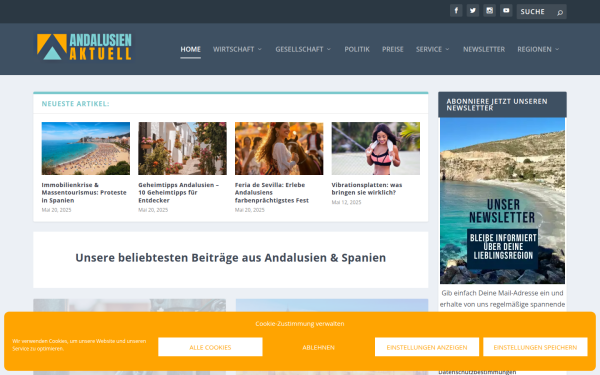
Task: Open the Regionen menu
Action: point(535,49)
